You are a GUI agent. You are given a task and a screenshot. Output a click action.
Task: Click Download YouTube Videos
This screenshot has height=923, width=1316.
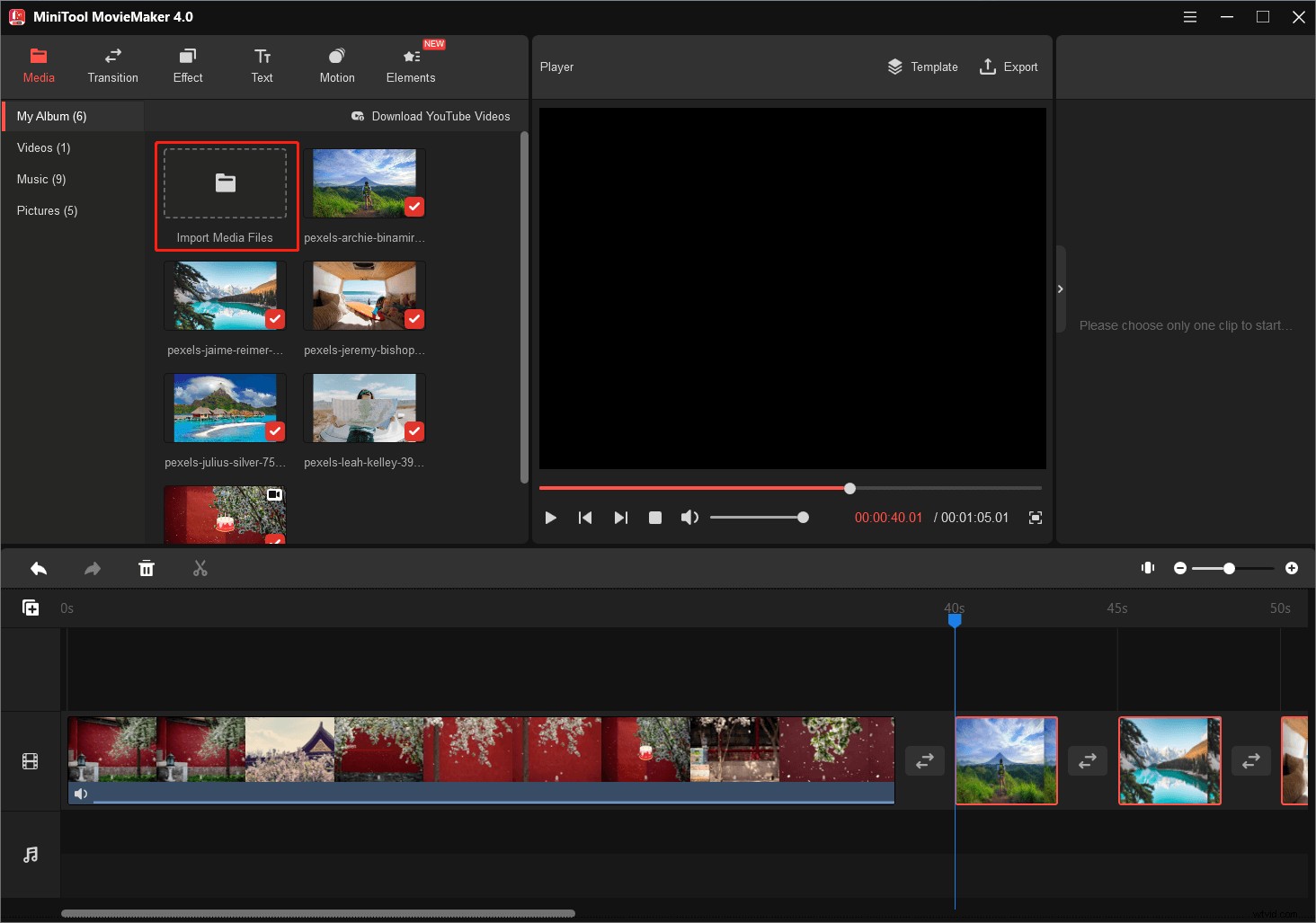tap(431, 116)
